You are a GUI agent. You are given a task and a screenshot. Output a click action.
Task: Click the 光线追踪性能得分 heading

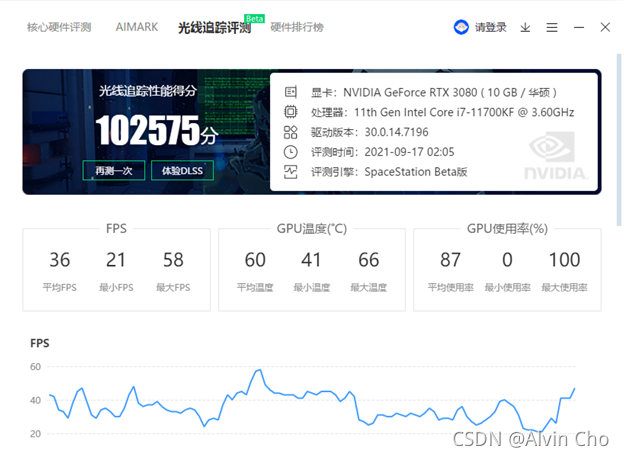pos(148,91)
